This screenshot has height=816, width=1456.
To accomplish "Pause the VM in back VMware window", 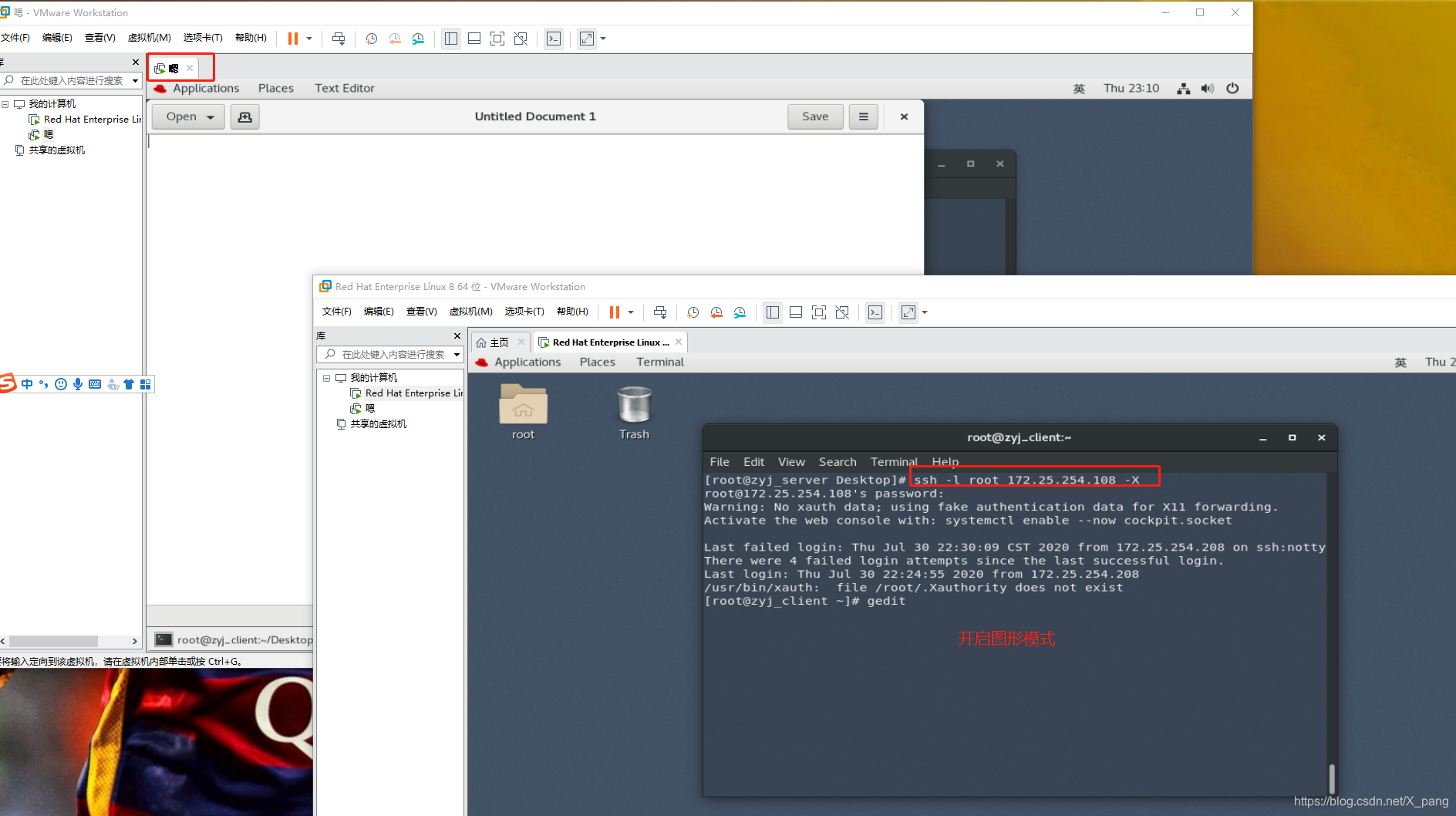I will 293,39.
